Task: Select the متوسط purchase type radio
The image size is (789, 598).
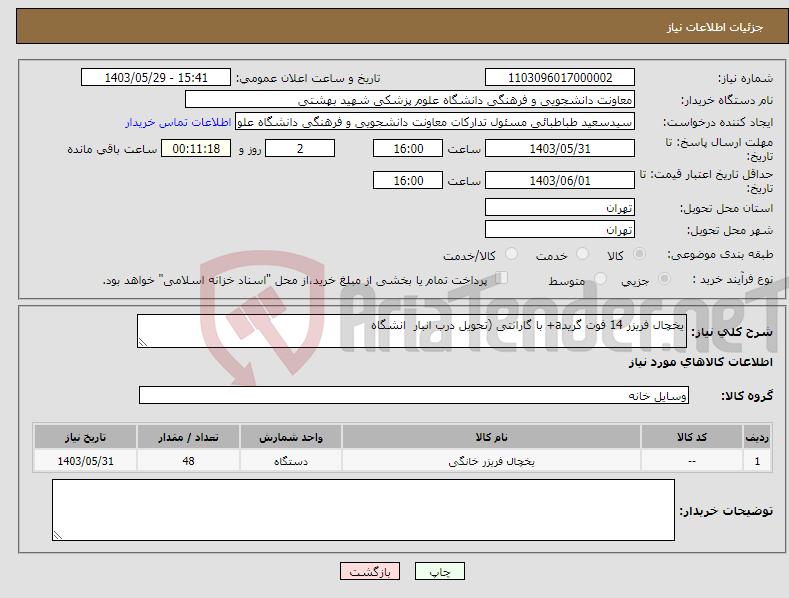Action: pyautogui.click(x=600, y=278)
